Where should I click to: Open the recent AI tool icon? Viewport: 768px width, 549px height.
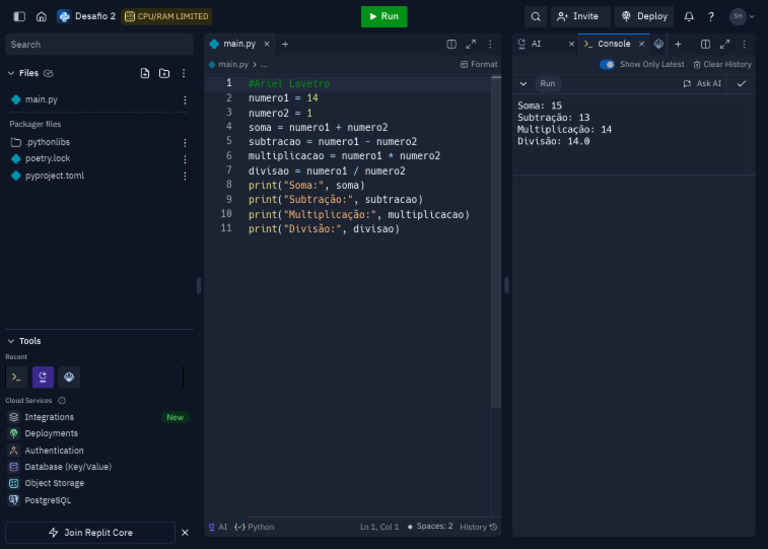coord(43,377)
